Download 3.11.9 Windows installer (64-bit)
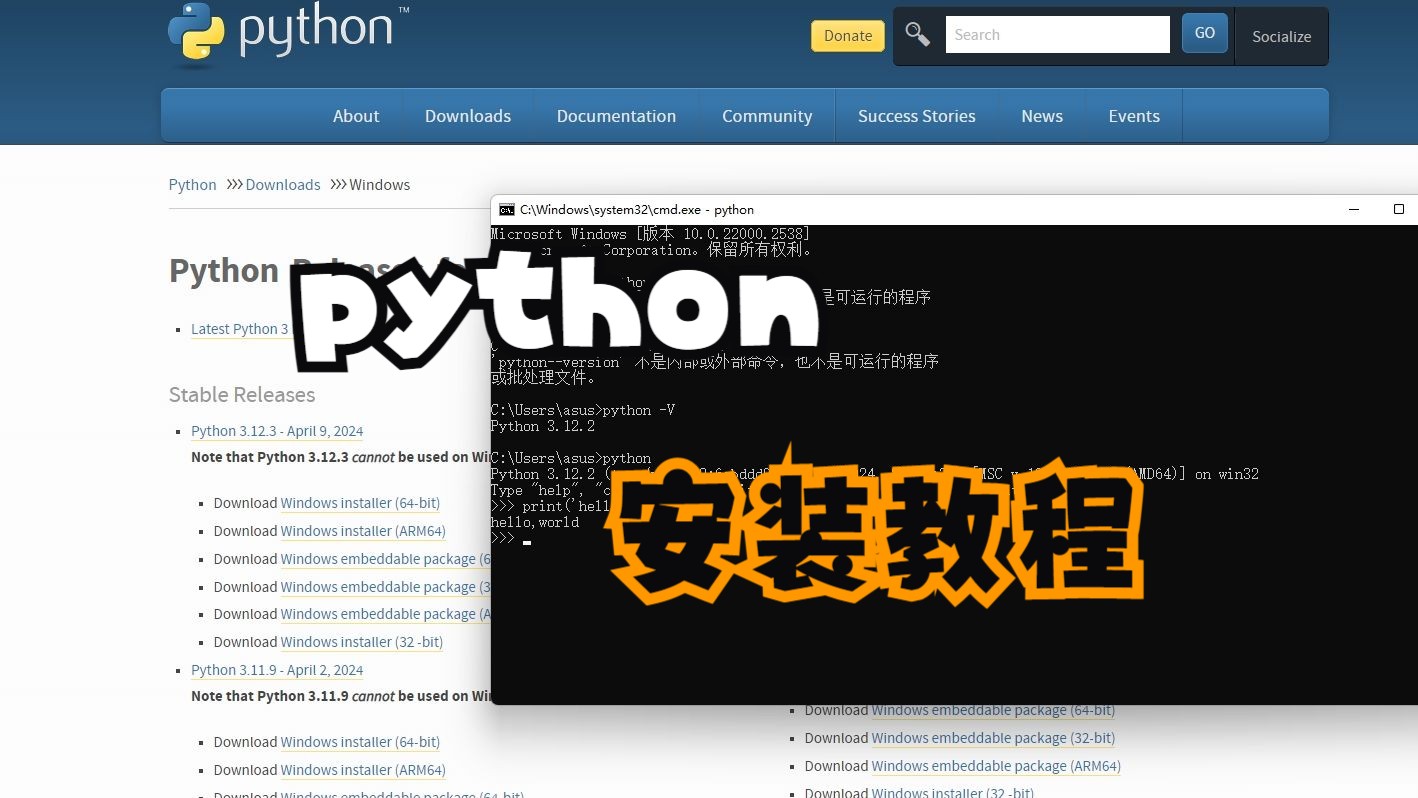The width and height of the screenshot is (1418, 798). (x=360, y=742)
